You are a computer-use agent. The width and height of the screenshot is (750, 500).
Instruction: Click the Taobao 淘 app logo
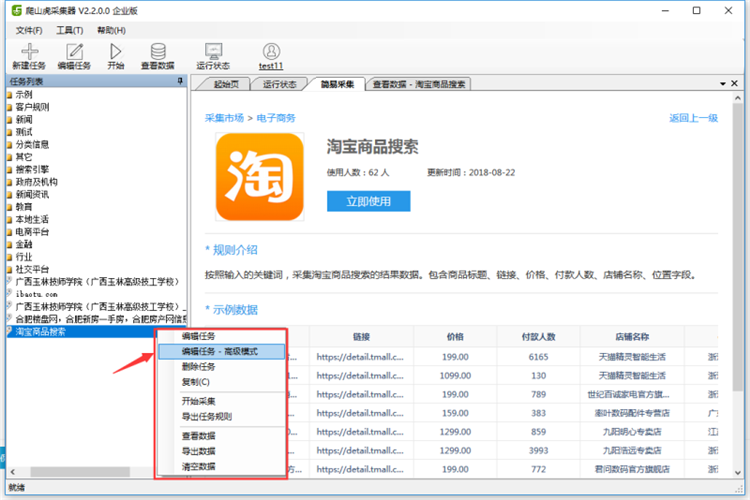(260, 177)
